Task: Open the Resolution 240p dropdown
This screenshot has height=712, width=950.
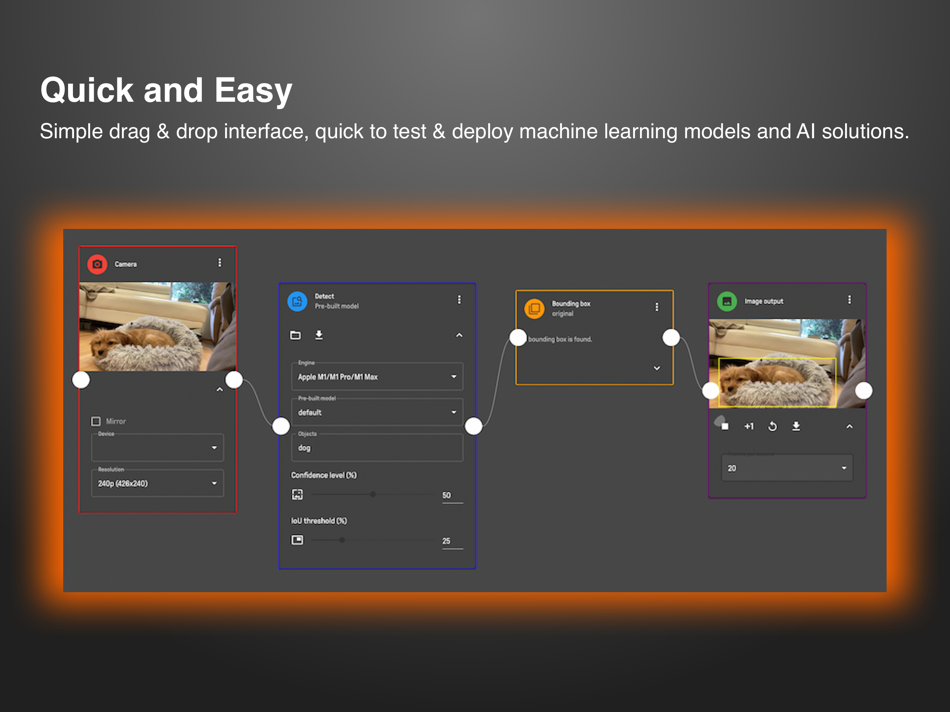Action: click(x=158, y=483)
